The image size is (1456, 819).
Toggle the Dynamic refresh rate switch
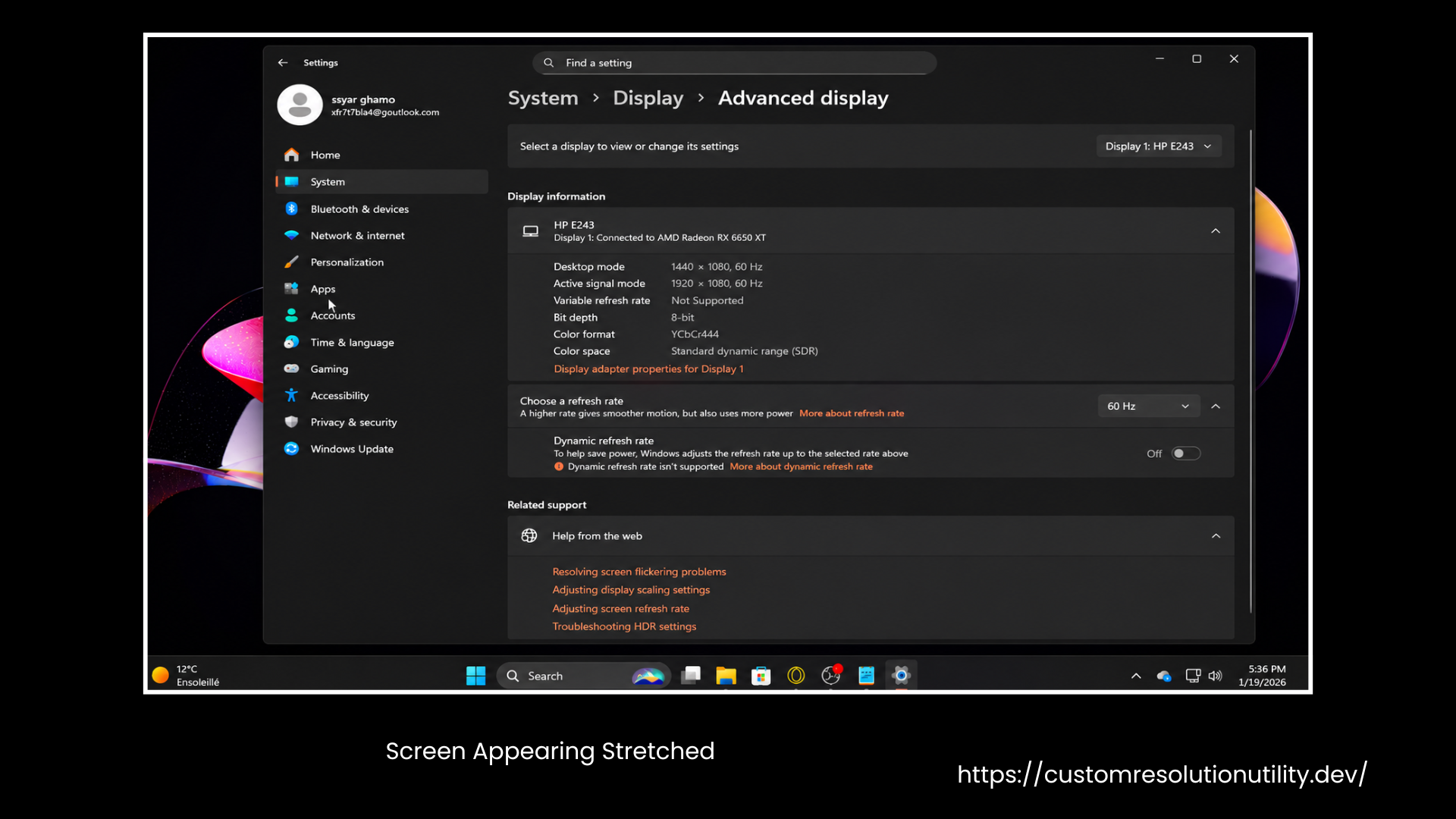click(1186, 453)
